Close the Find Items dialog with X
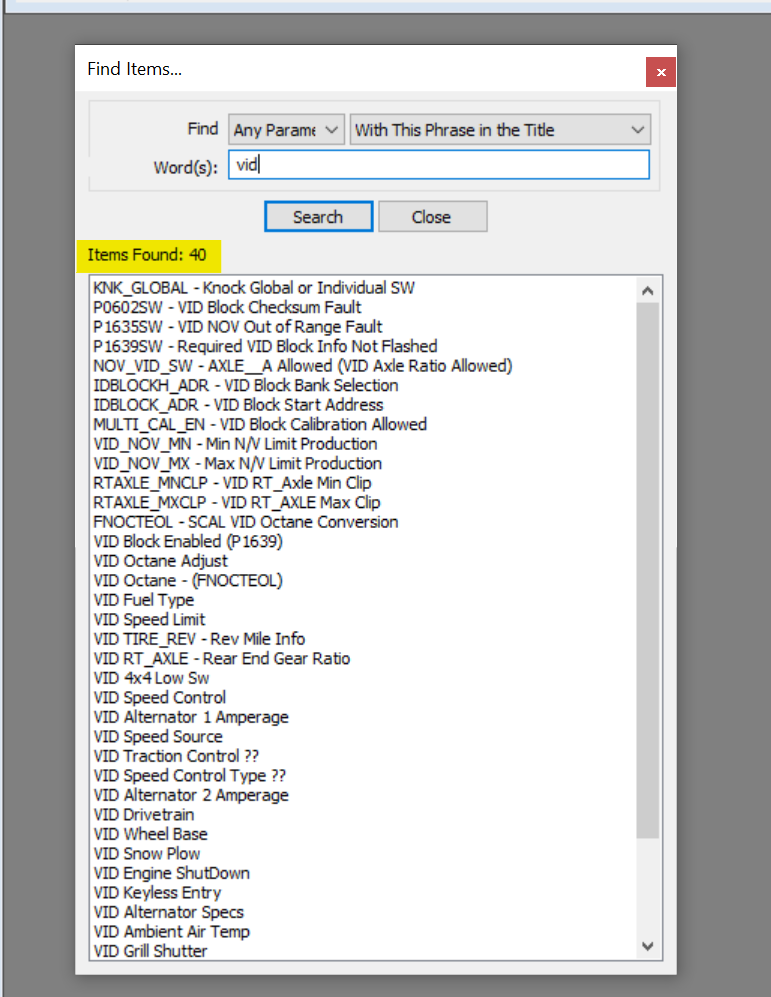The height and width of the screenshot is (997, 771). click(x=660, y=72)
